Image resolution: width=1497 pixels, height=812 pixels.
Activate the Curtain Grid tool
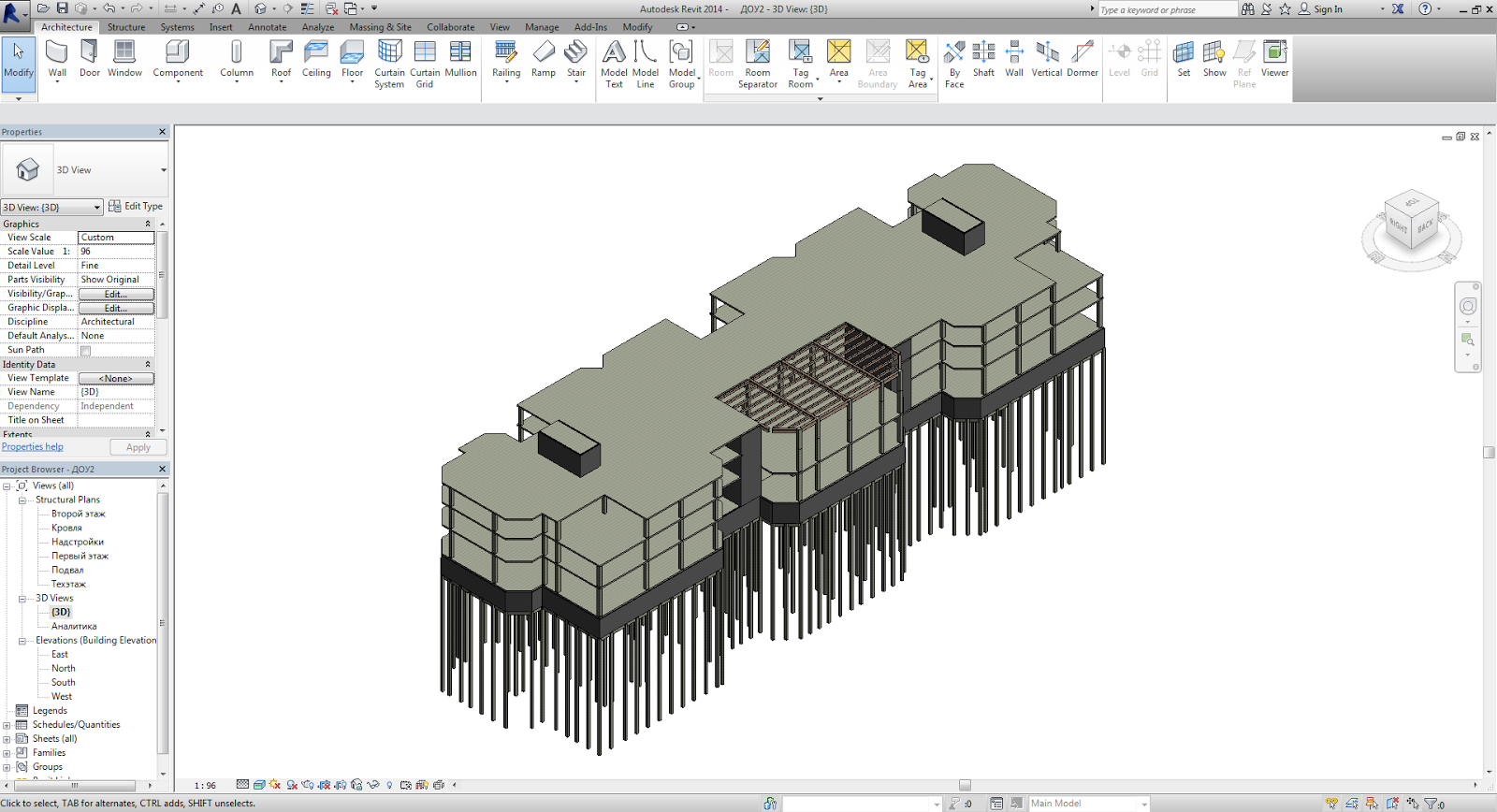[425, 65]
